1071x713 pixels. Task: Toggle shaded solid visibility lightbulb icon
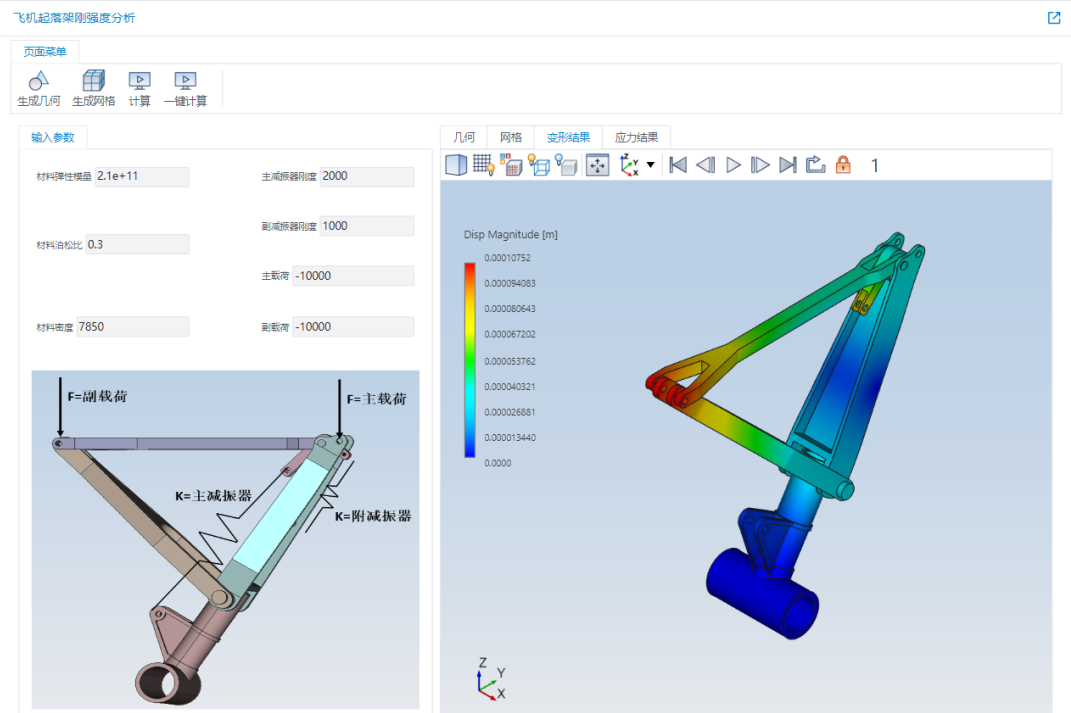[566, 165]
